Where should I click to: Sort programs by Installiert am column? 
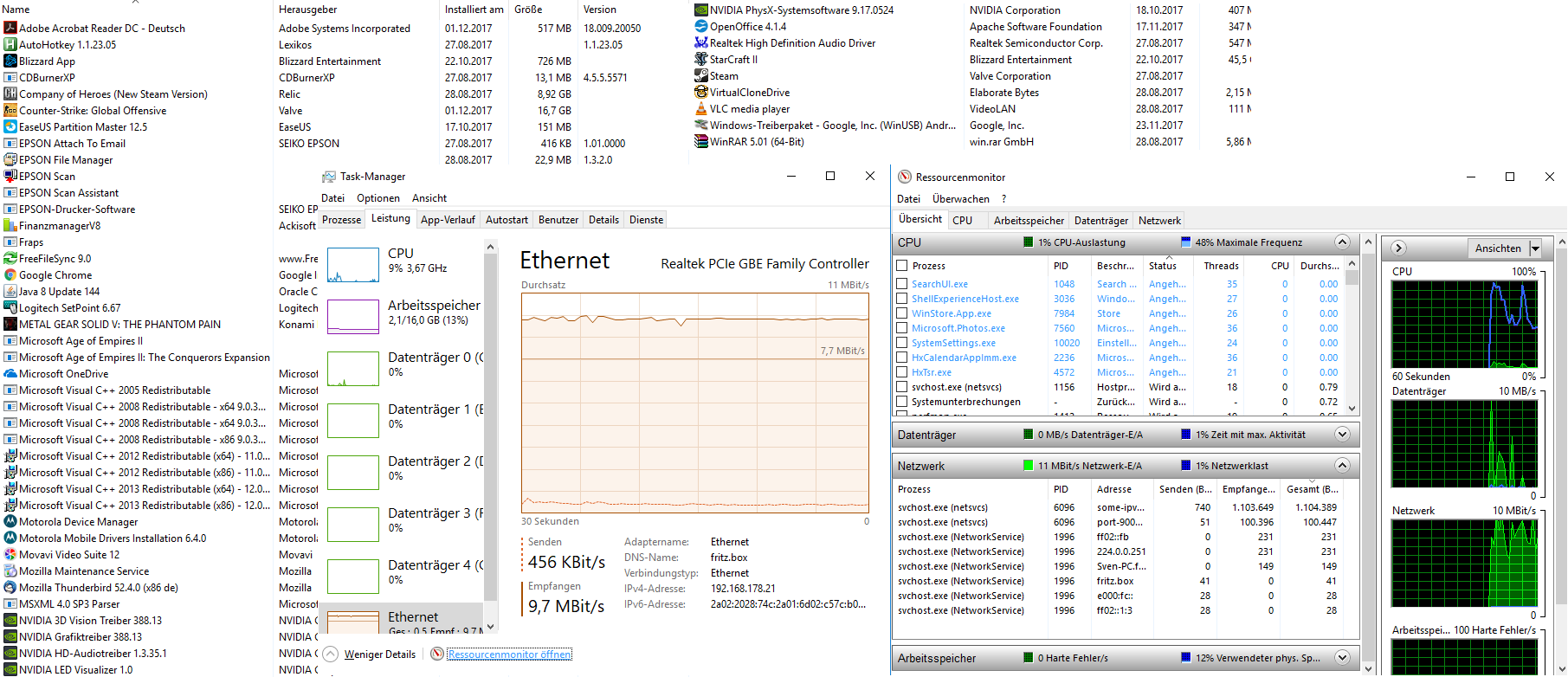474,10
